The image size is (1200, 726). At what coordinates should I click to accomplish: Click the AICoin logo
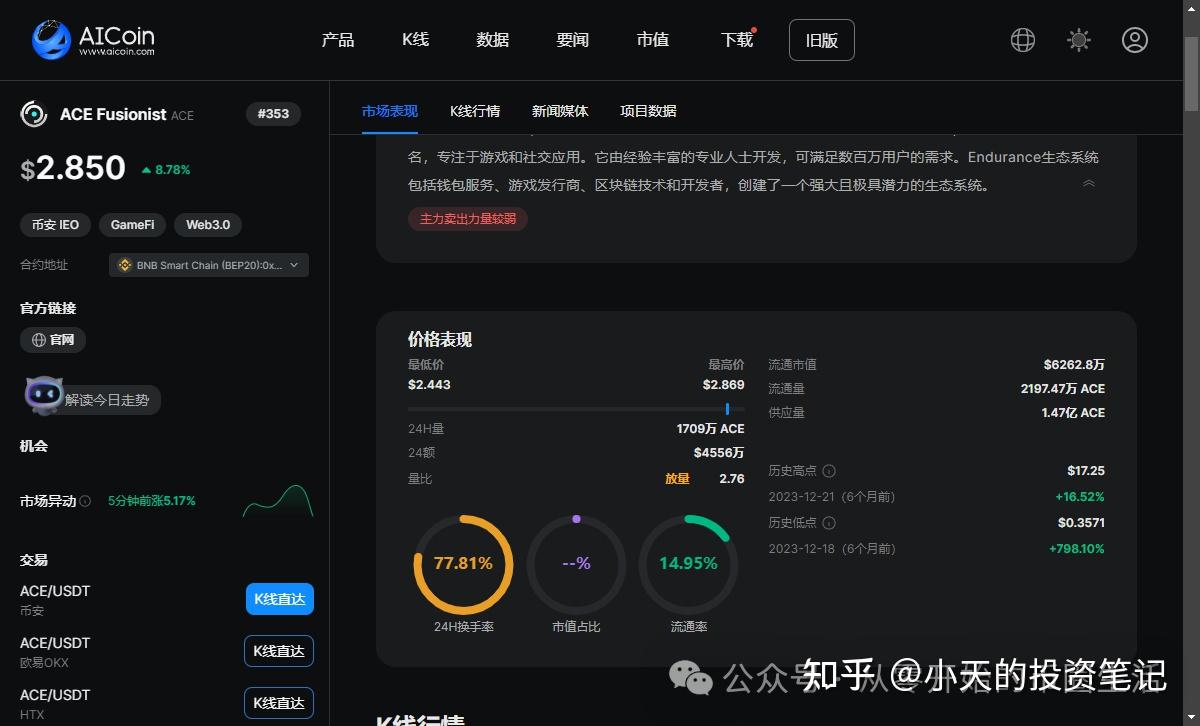pos(50,40)
